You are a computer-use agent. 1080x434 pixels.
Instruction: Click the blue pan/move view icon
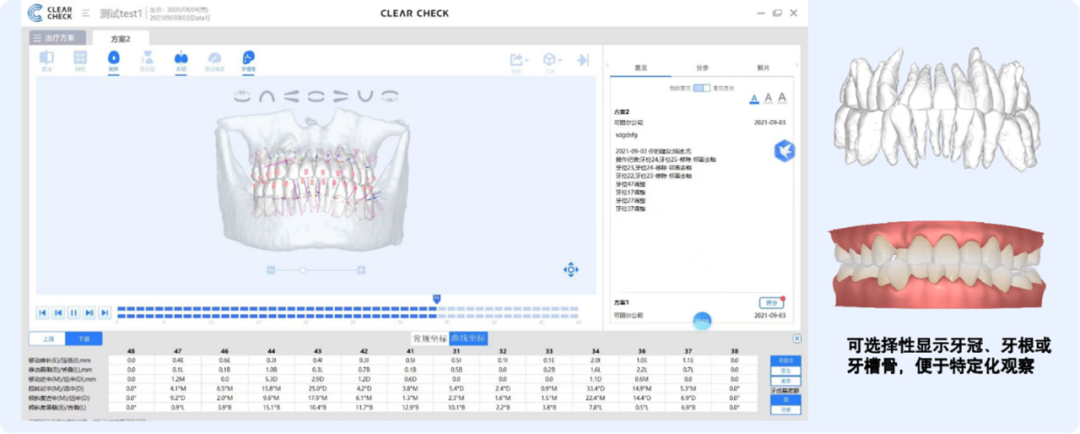[571, 270]
